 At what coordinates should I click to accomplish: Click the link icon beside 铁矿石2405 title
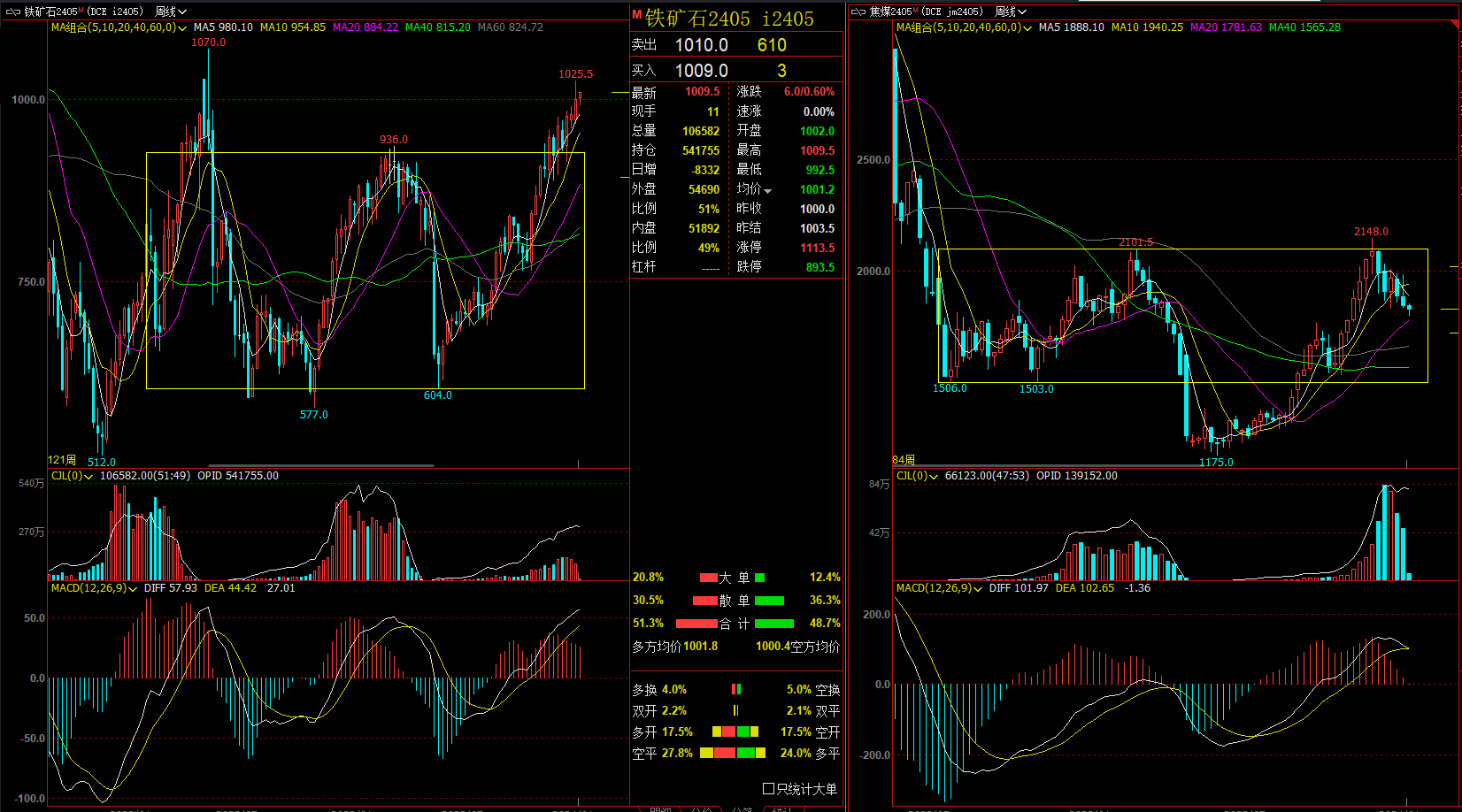coord(13,11)
